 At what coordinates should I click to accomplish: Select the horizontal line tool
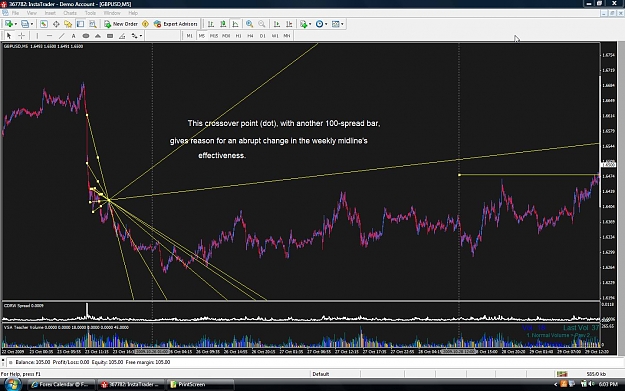[49, 36]
